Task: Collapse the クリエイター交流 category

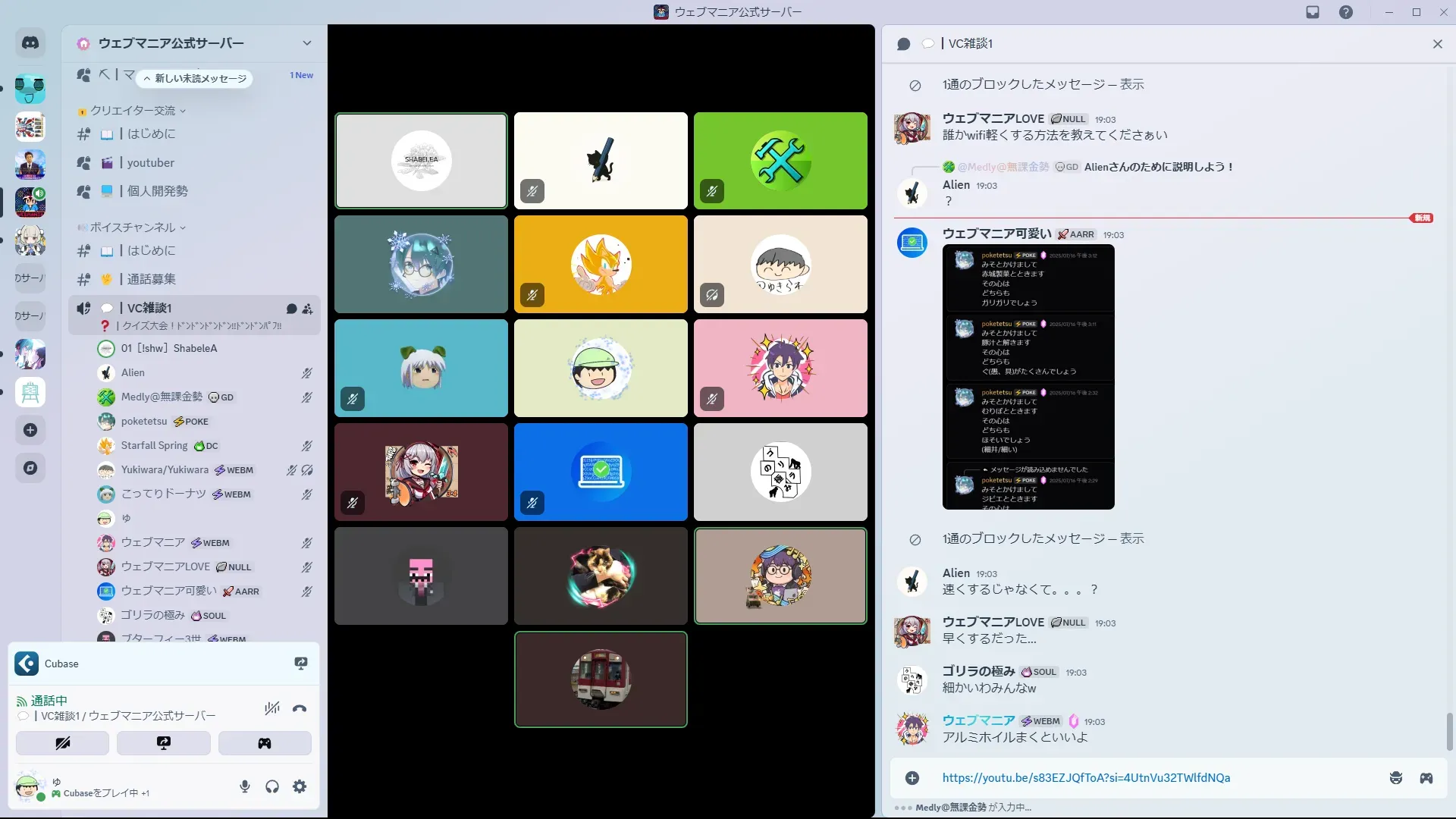Action: [x=133, y=111]
